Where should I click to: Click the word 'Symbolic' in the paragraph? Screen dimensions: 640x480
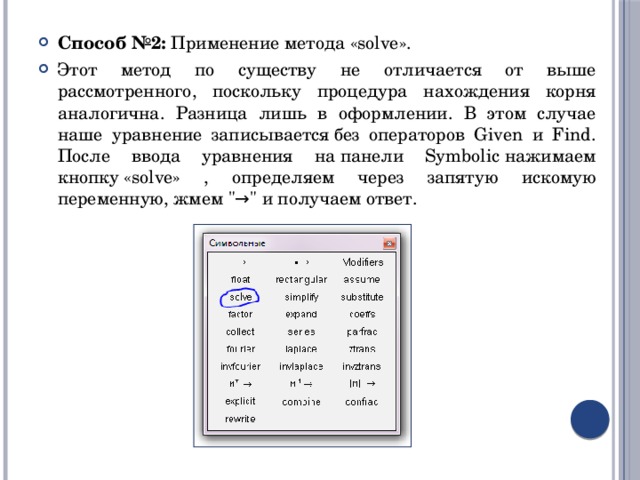(462, 157)
